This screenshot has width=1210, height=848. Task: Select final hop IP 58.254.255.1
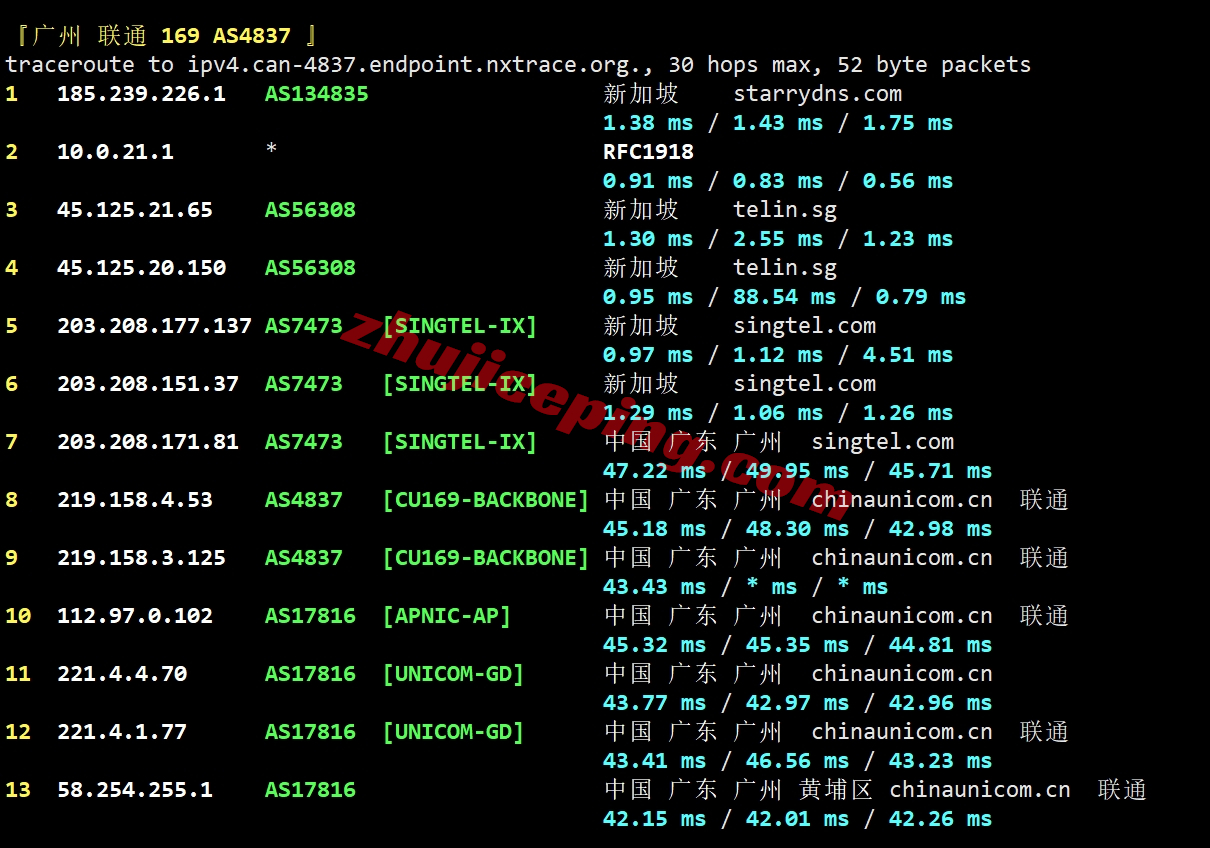click(x=135, y=790)
